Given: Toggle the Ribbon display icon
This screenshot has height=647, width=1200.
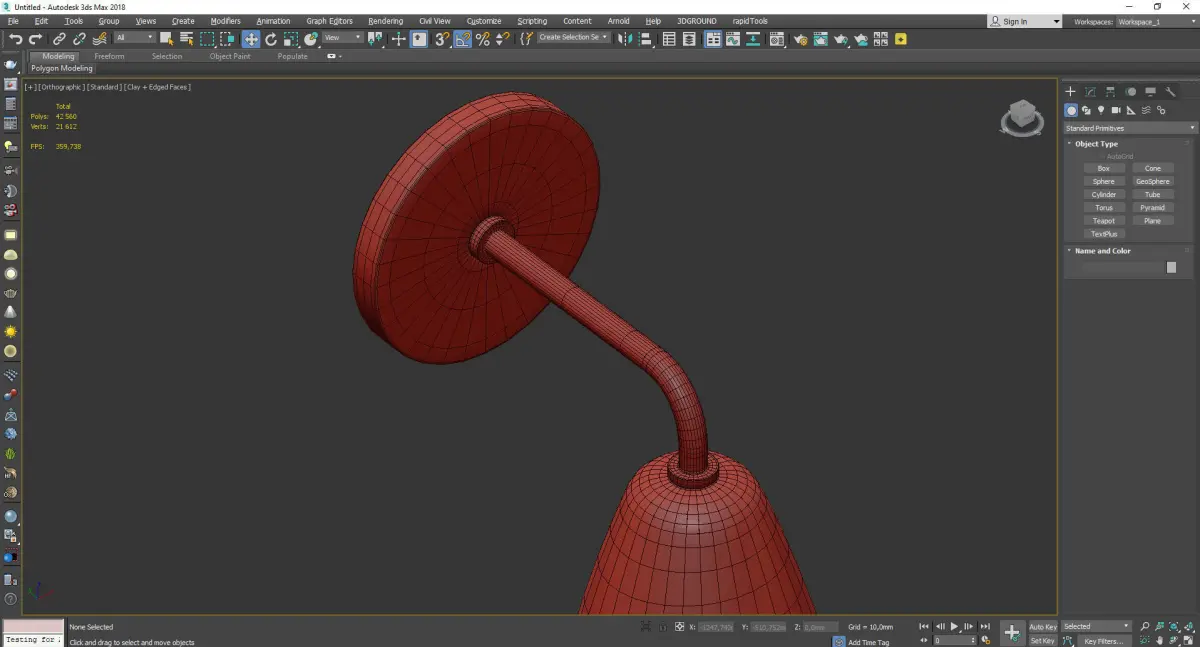Looking at the screenshot, I should [x=714, y=39].
